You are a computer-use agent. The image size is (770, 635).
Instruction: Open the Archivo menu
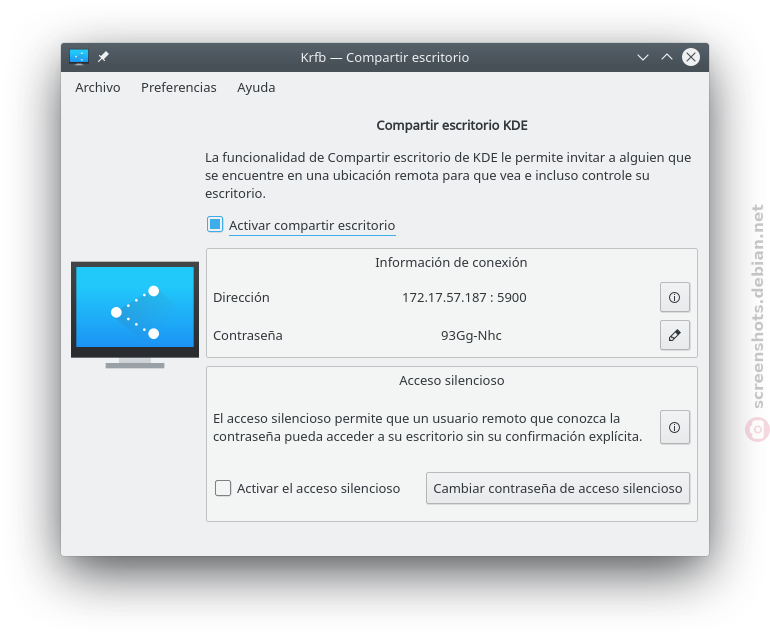(97, 87)
